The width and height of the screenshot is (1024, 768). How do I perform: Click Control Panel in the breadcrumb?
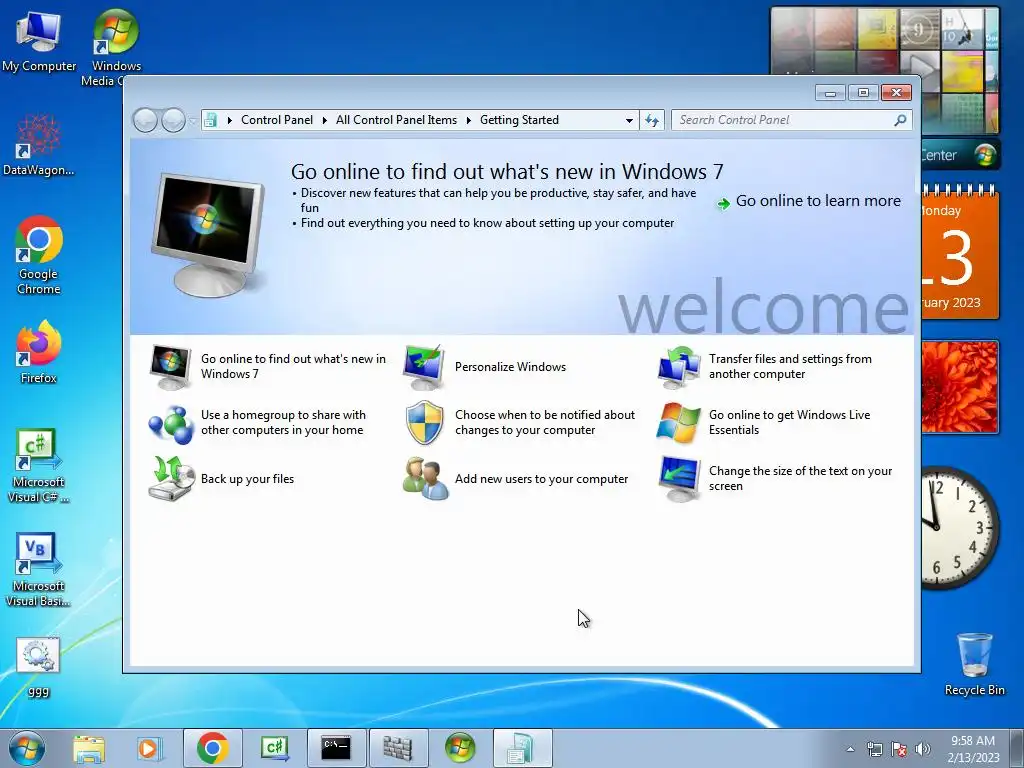click(277, 120)
